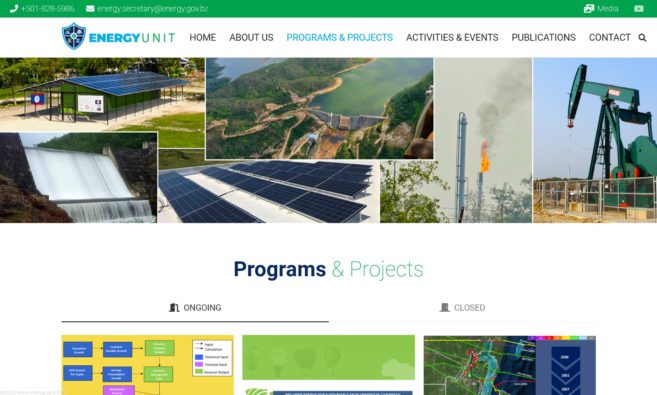Click the Energy Unit shield logo
The height and width of the screenshot is (395, 657).
coord(74,36)
